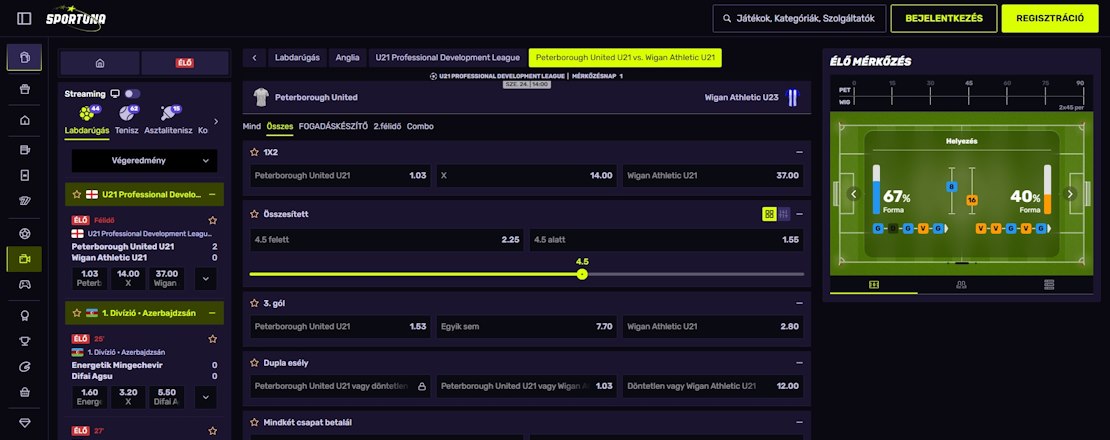Viewport: 1110px width, 440px height.
Task: Click the REGISZTRÁCIÓ register button
Action: point(1050,18)
